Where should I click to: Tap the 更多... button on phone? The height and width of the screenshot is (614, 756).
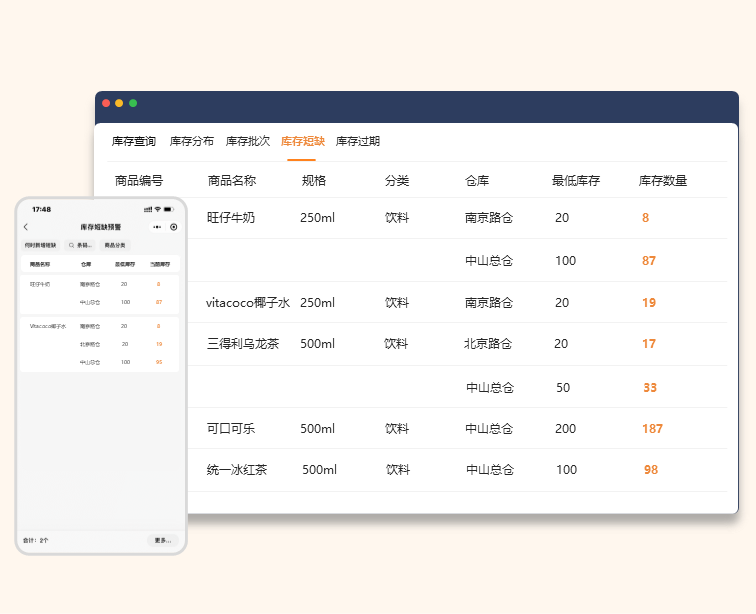[x=162, y=540]
